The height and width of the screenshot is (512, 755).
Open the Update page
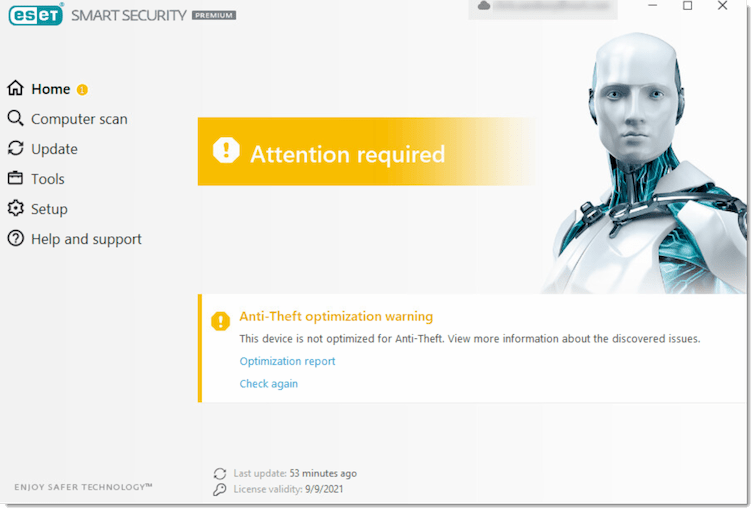(x=54, y=149)
